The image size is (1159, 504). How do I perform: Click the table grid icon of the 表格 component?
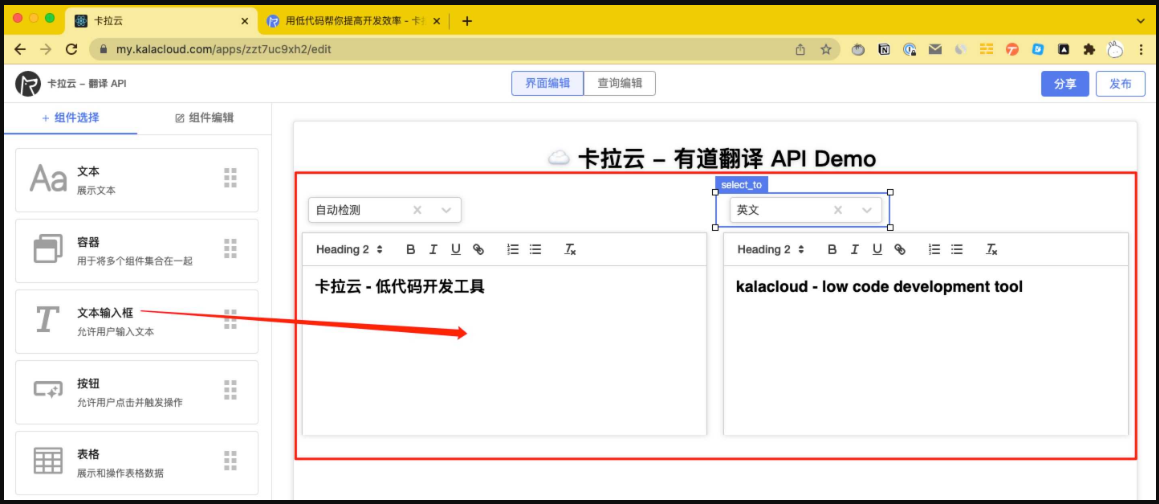(48, 460)
